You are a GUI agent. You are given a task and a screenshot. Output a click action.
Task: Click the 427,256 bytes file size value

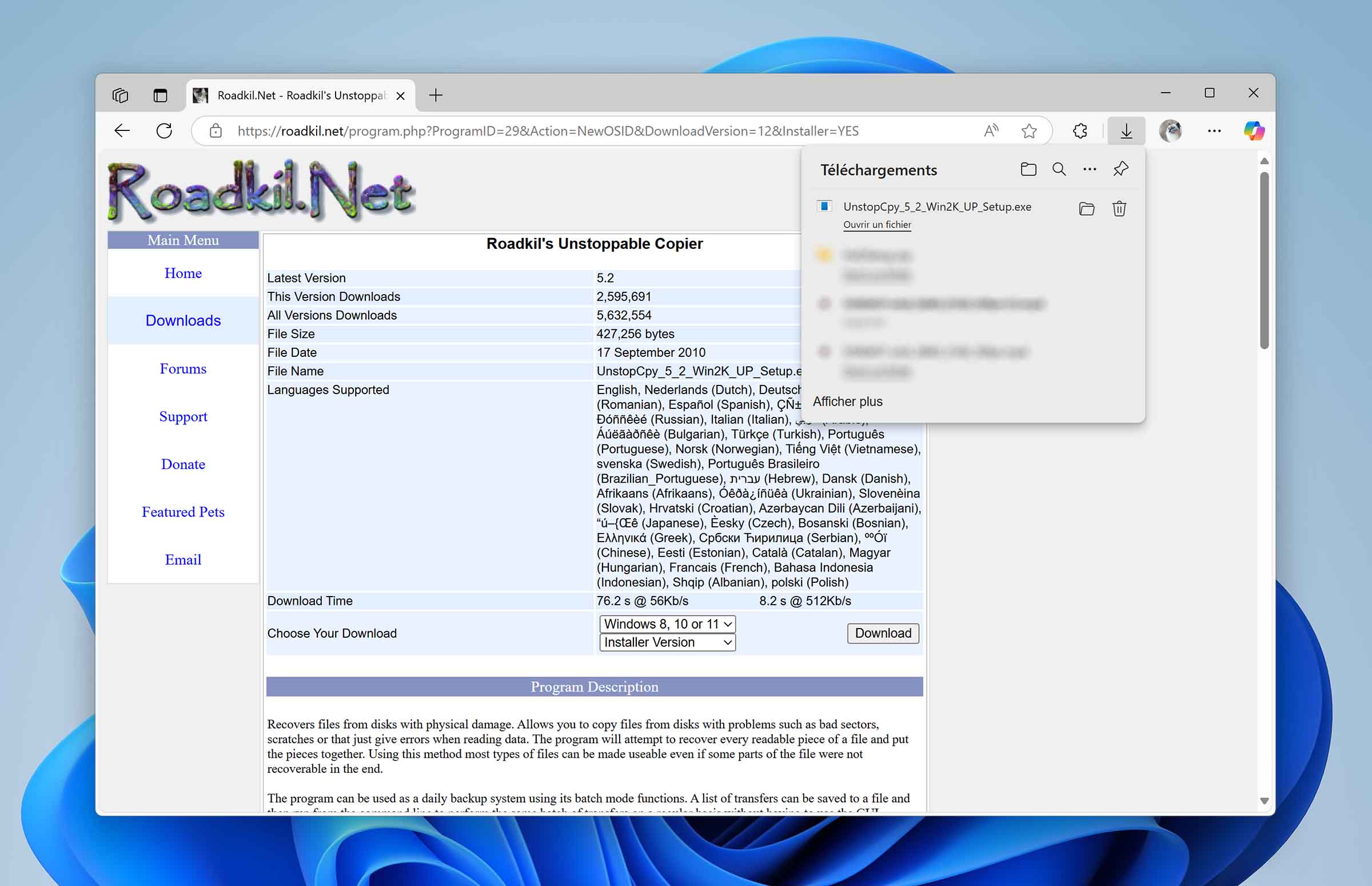[635, 333]
